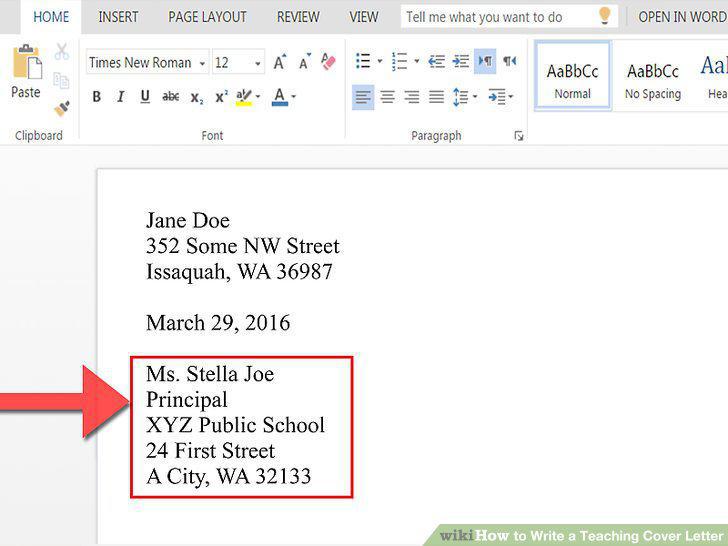Open the font size 12 dropdown
This screenshot has height=546, width=728.
[x=239, y=62]
